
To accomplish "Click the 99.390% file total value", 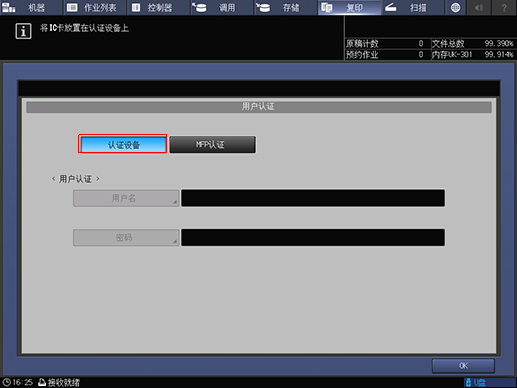I will [499, 44].
